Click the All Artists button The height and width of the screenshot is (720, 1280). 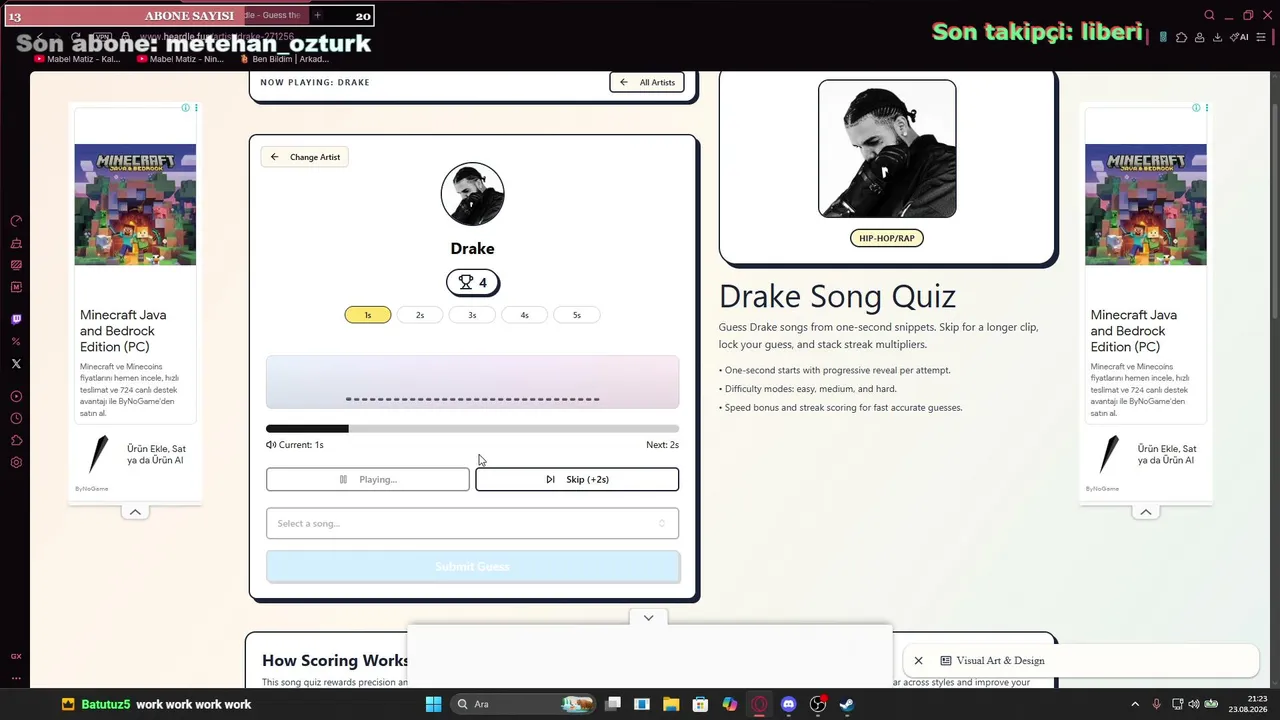click(x=647, y=82)
